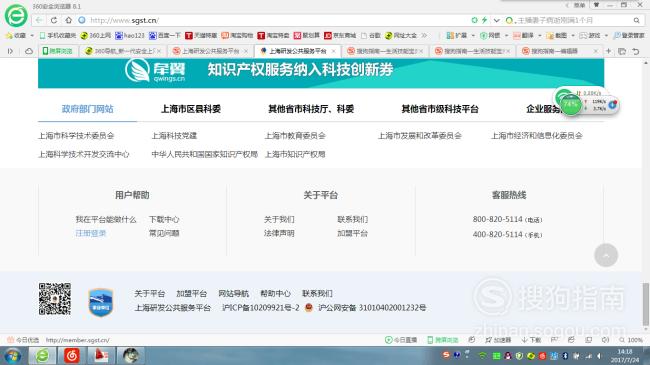The image size is (650, 365).
Task: Open the 翻译 translate tool
Action: pos(524,36)
